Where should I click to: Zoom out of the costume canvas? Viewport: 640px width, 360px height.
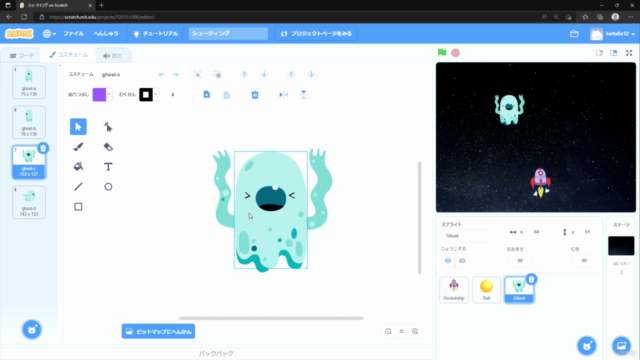click(388, 331)
